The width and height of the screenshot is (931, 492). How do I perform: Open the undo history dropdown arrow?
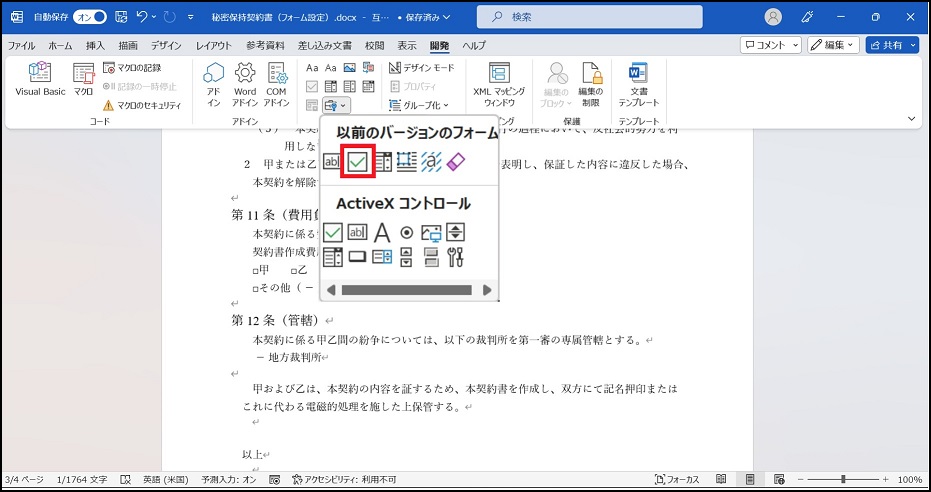pos(154,17)
